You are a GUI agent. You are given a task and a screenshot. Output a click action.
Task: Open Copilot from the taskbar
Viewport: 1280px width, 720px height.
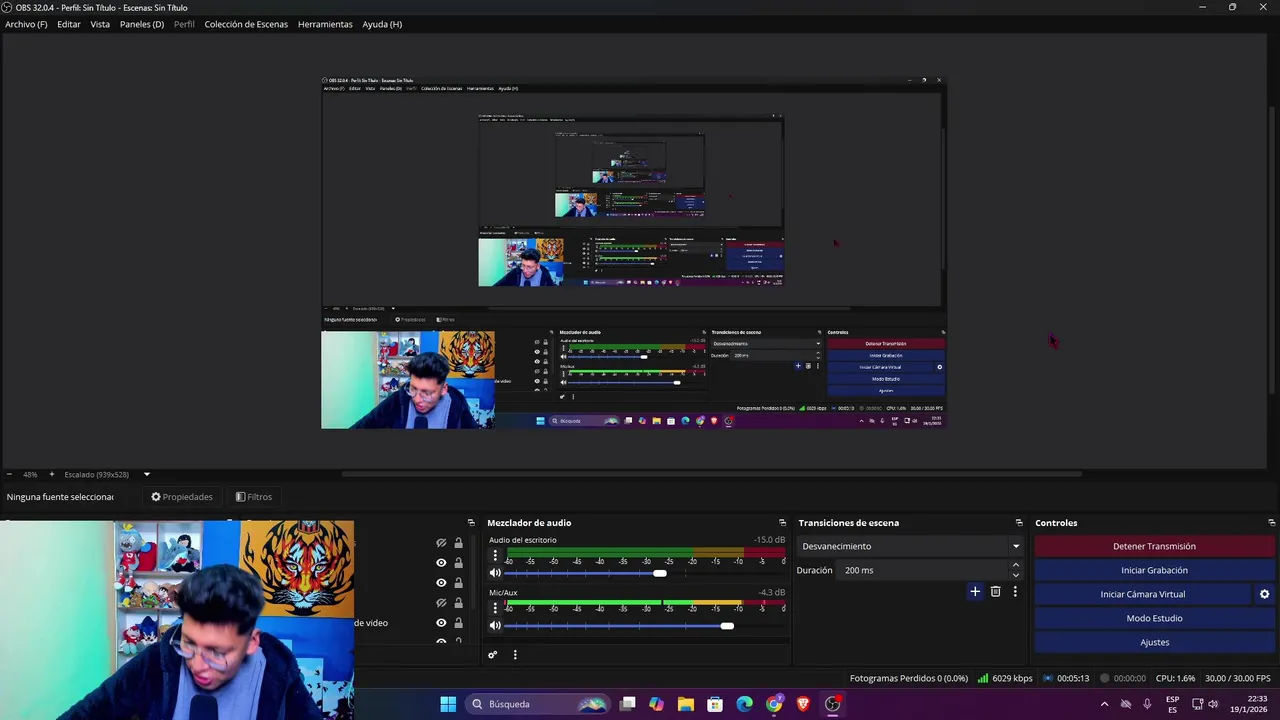pos(656,704)
